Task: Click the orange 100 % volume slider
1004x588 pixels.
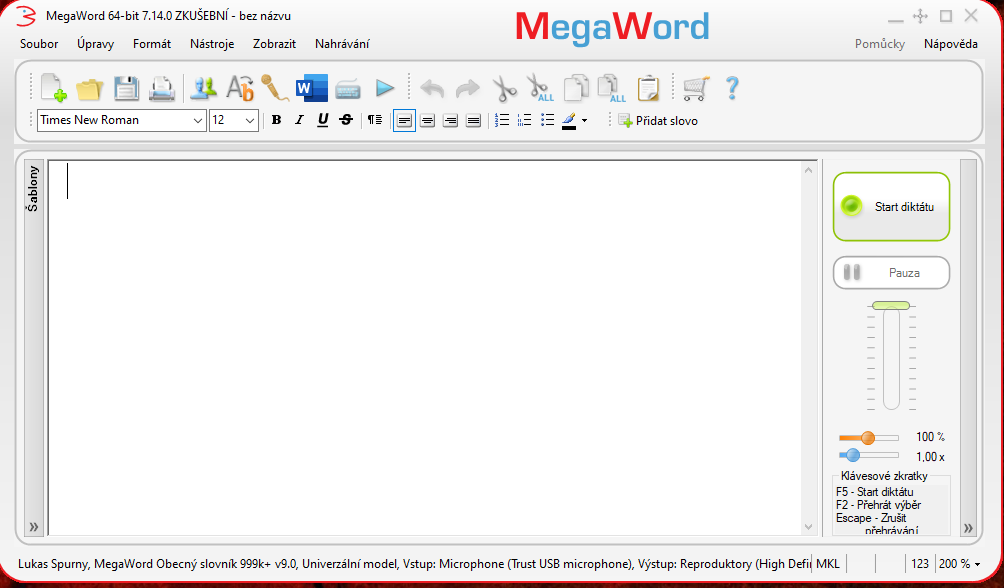Action: (x=868, y=438)
